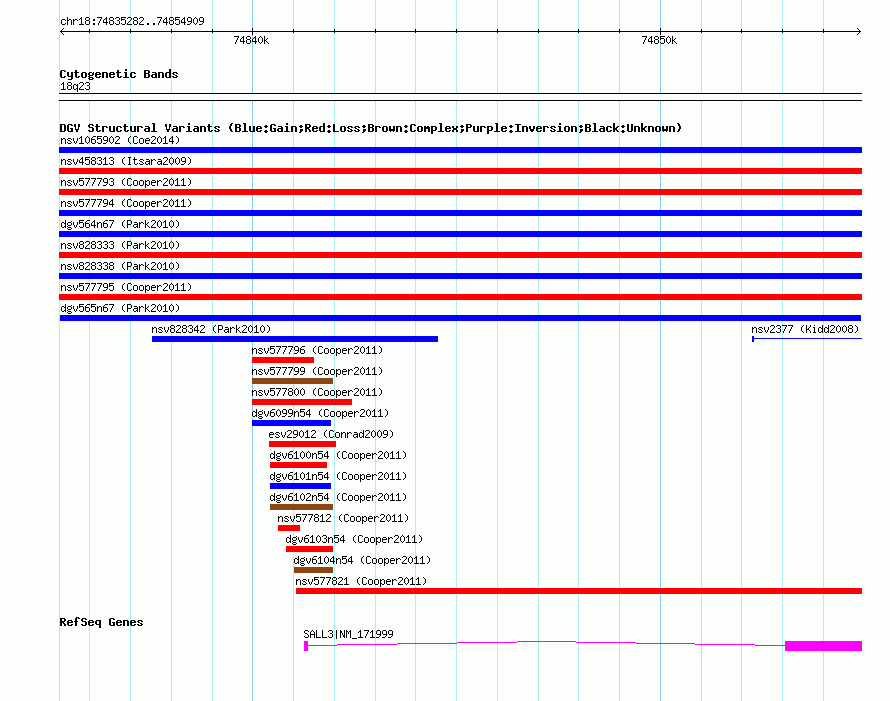Viewport: 890px width, 701px height.
Task: Select brown bar under dgv6104n54
Action: 313,570
